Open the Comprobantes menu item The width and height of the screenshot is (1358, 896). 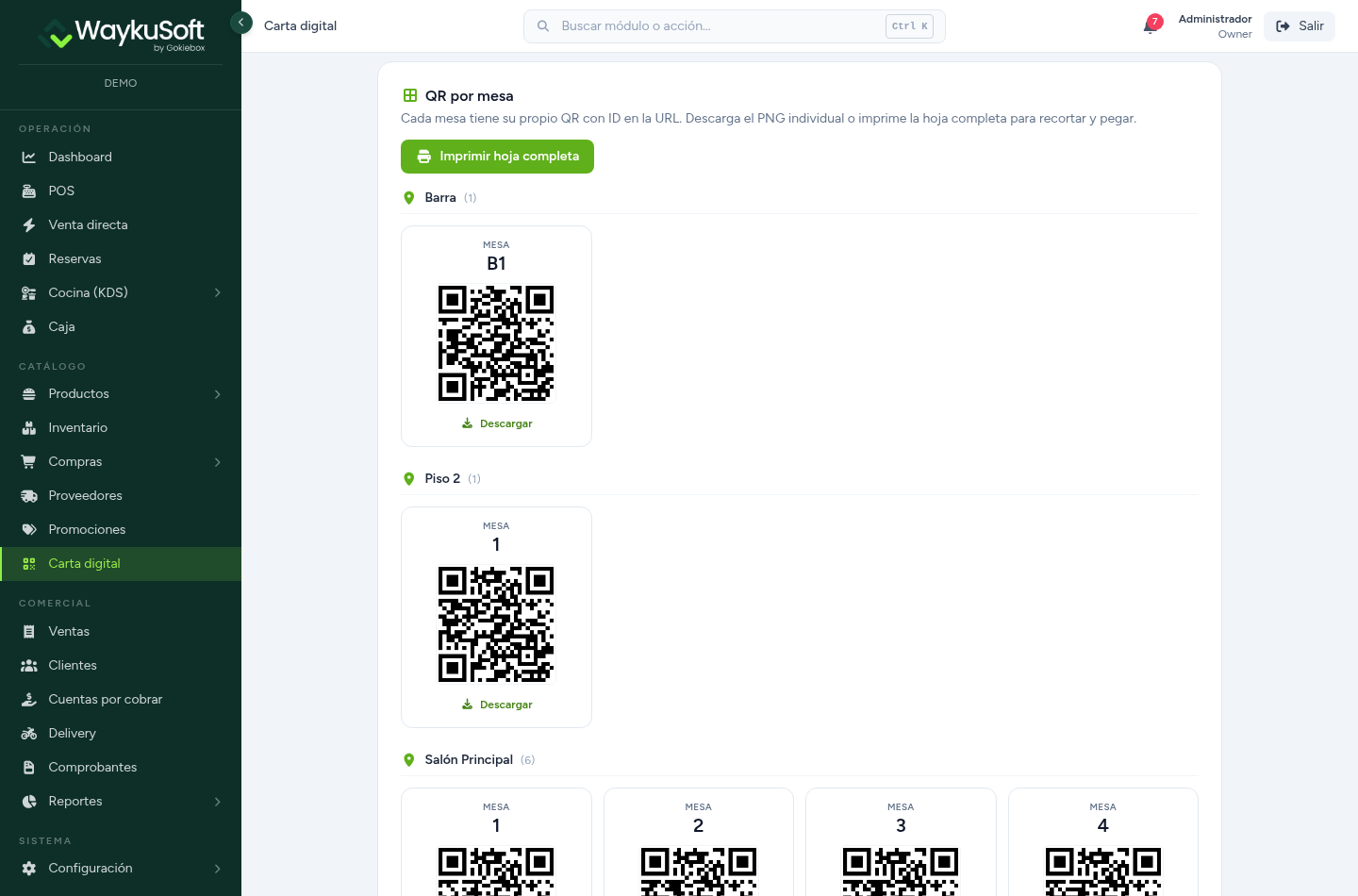121,768
